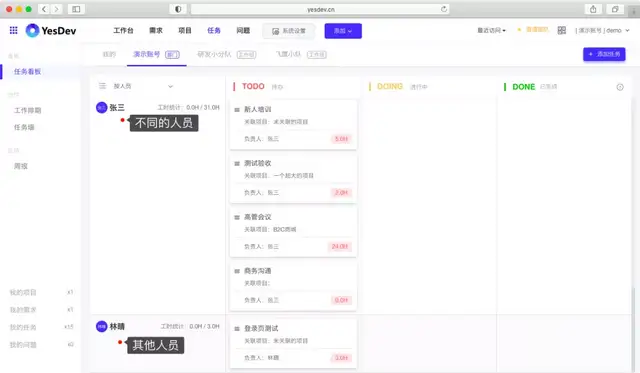Open the 项目 menu

pyautogui.click(x=185, y=31)
